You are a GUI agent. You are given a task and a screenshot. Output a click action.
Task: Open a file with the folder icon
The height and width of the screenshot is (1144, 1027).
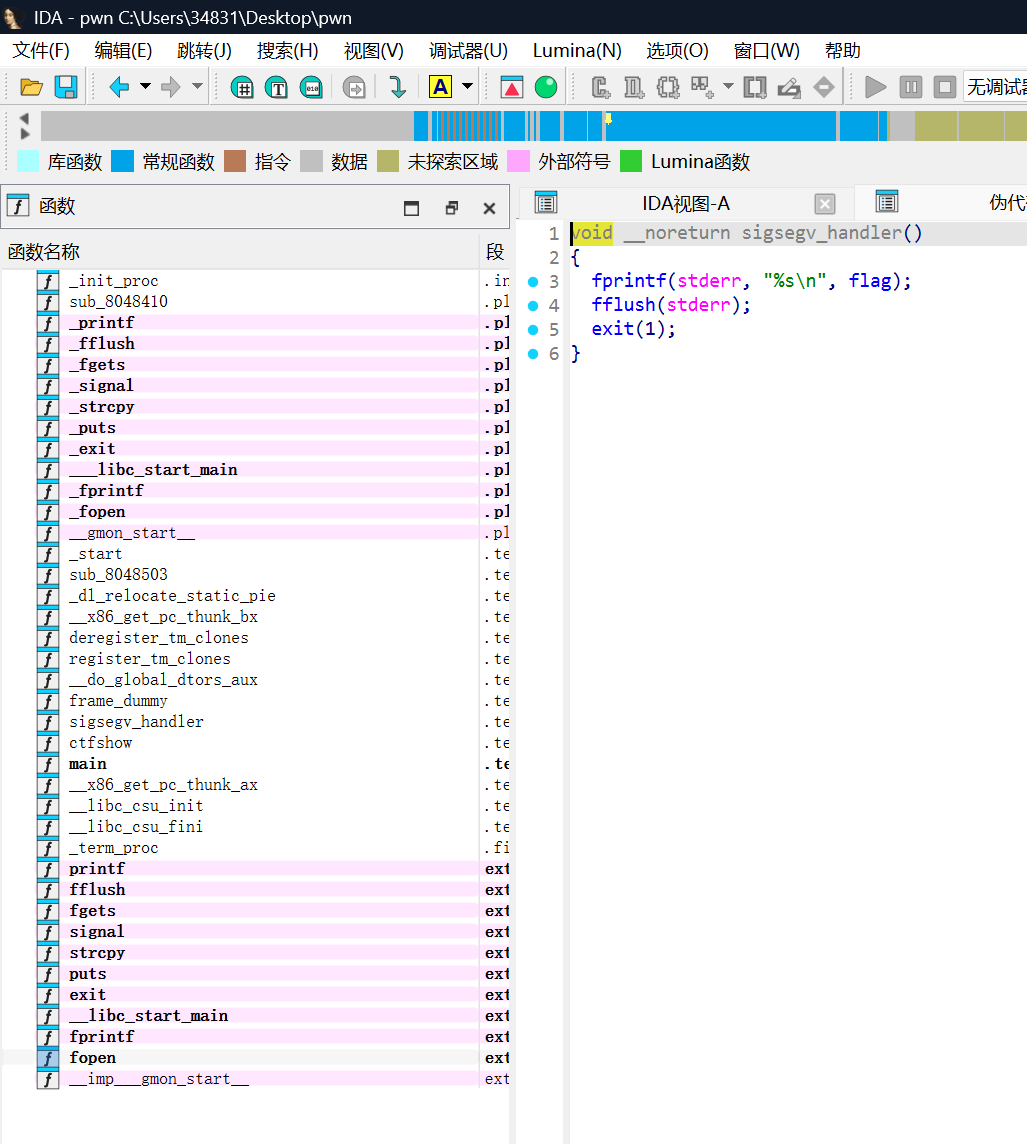pos(31,88)
